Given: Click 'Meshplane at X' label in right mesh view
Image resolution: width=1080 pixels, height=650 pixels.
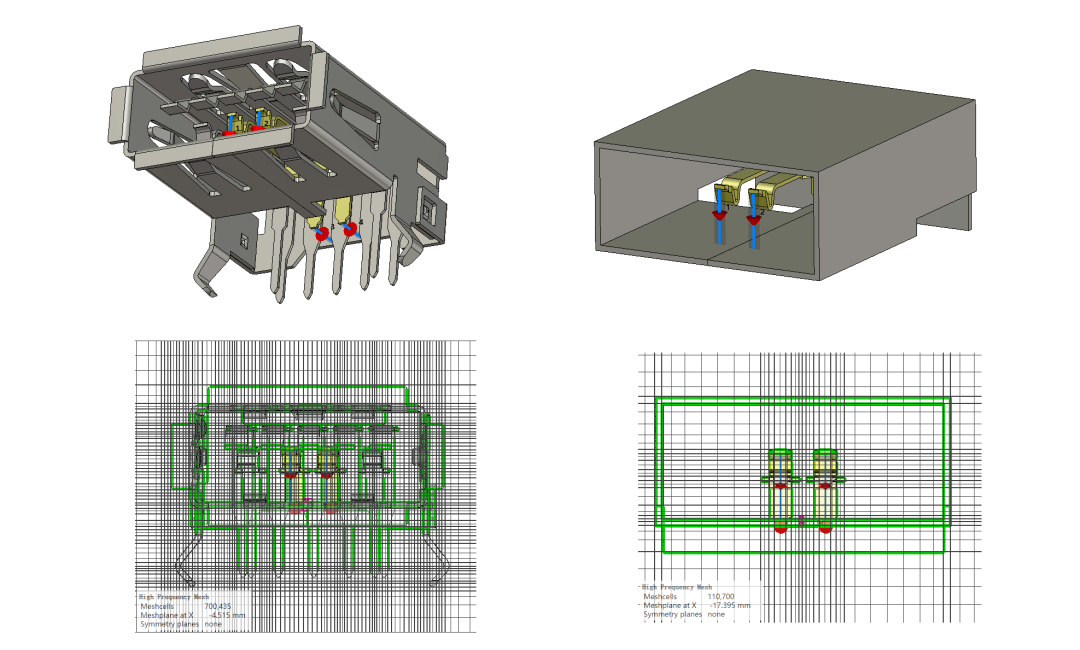Looking at the screenshot, I should pyautogui.click(x=669, y=605).
